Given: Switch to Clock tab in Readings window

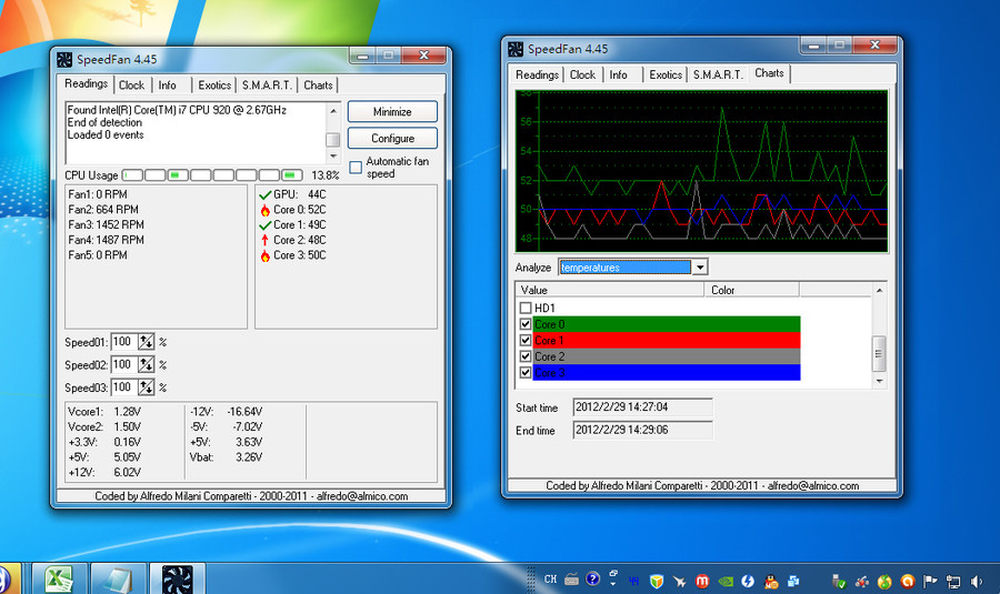Looking at the screenshot, I should 131,85.
